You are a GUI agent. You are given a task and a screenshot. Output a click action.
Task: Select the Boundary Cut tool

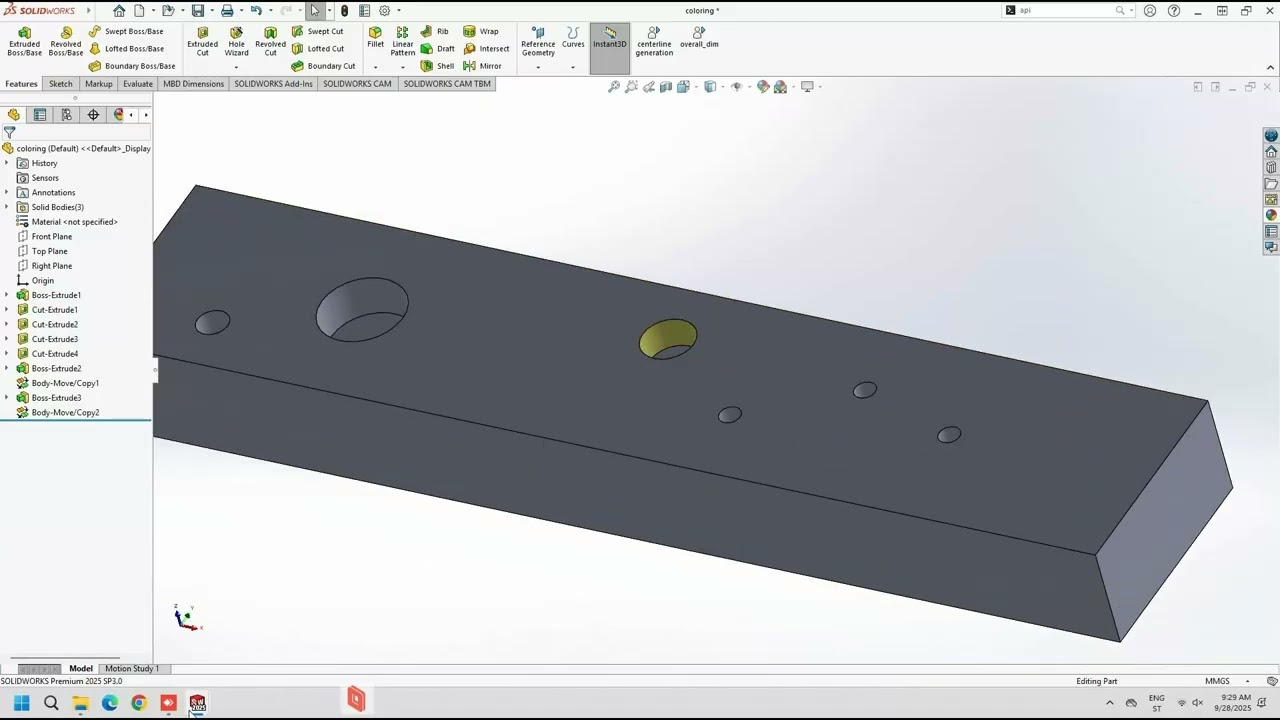click(323, 66)
